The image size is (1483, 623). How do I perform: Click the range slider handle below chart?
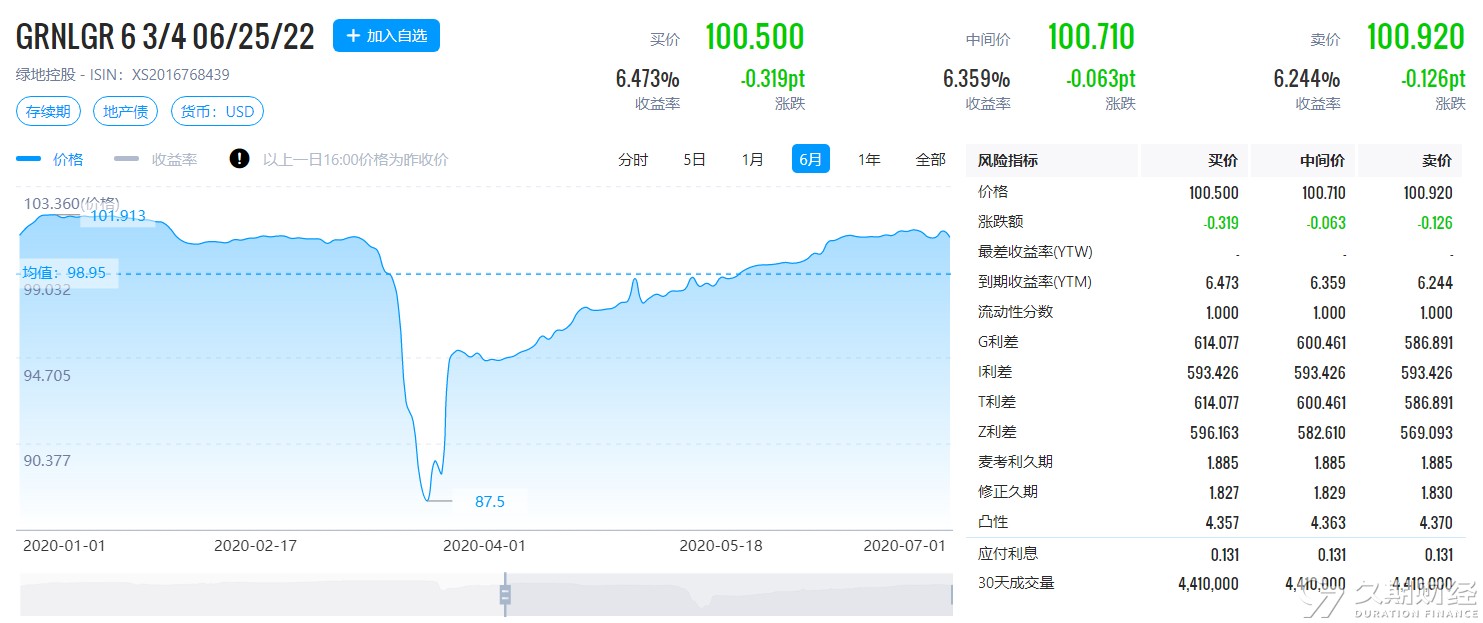tap(505, 595)
